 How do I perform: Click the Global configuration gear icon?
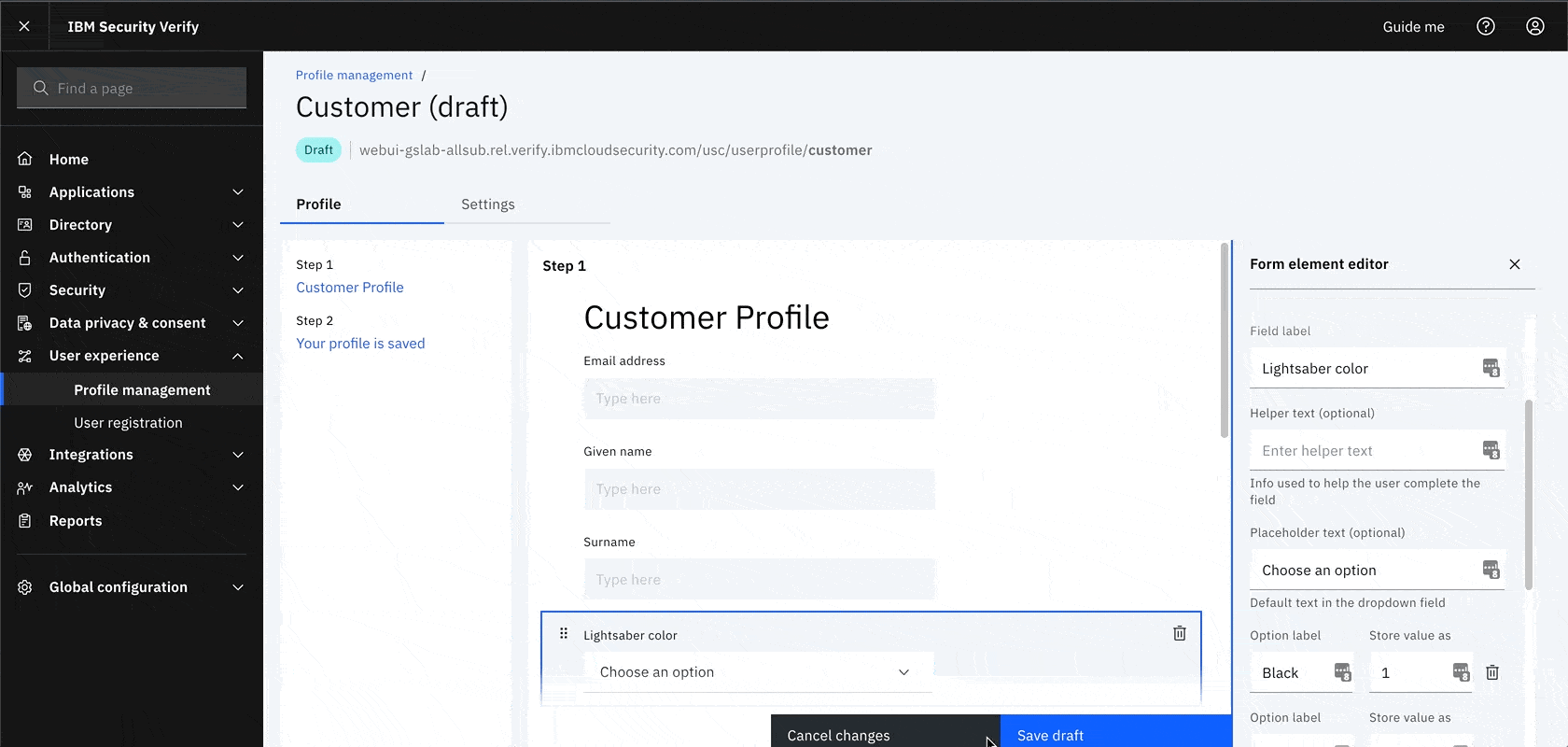[25, 586]
